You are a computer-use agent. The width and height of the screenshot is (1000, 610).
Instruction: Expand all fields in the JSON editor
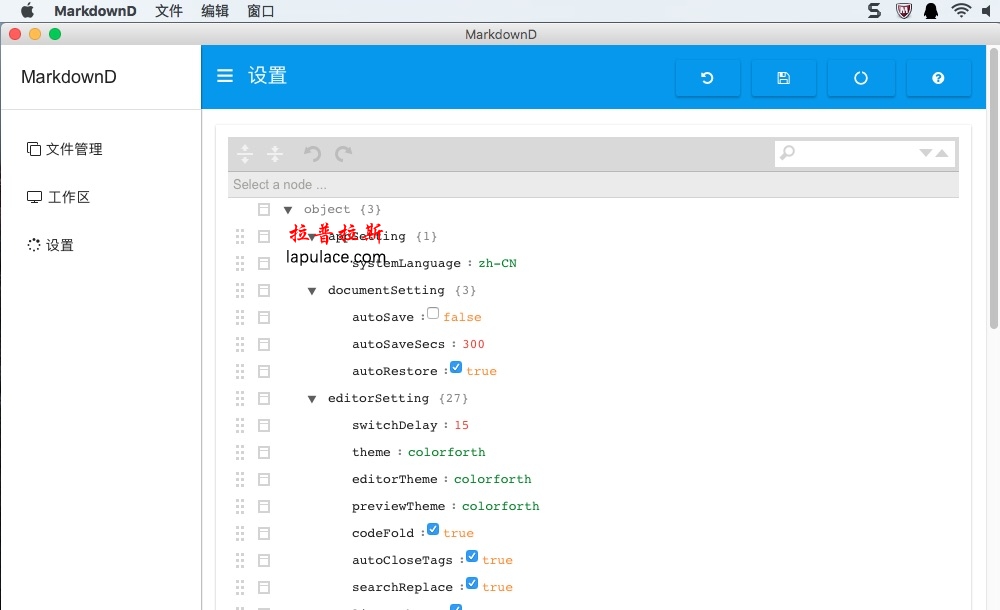(245, 154)
